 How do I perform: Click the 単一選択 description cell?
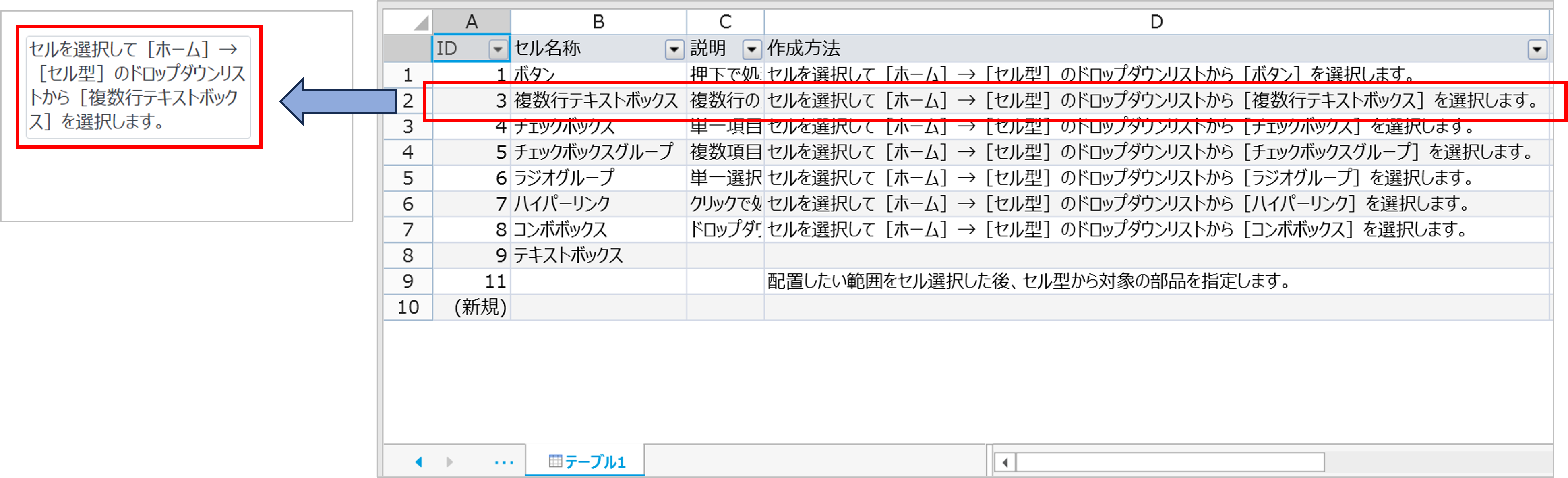click(725, 178)
